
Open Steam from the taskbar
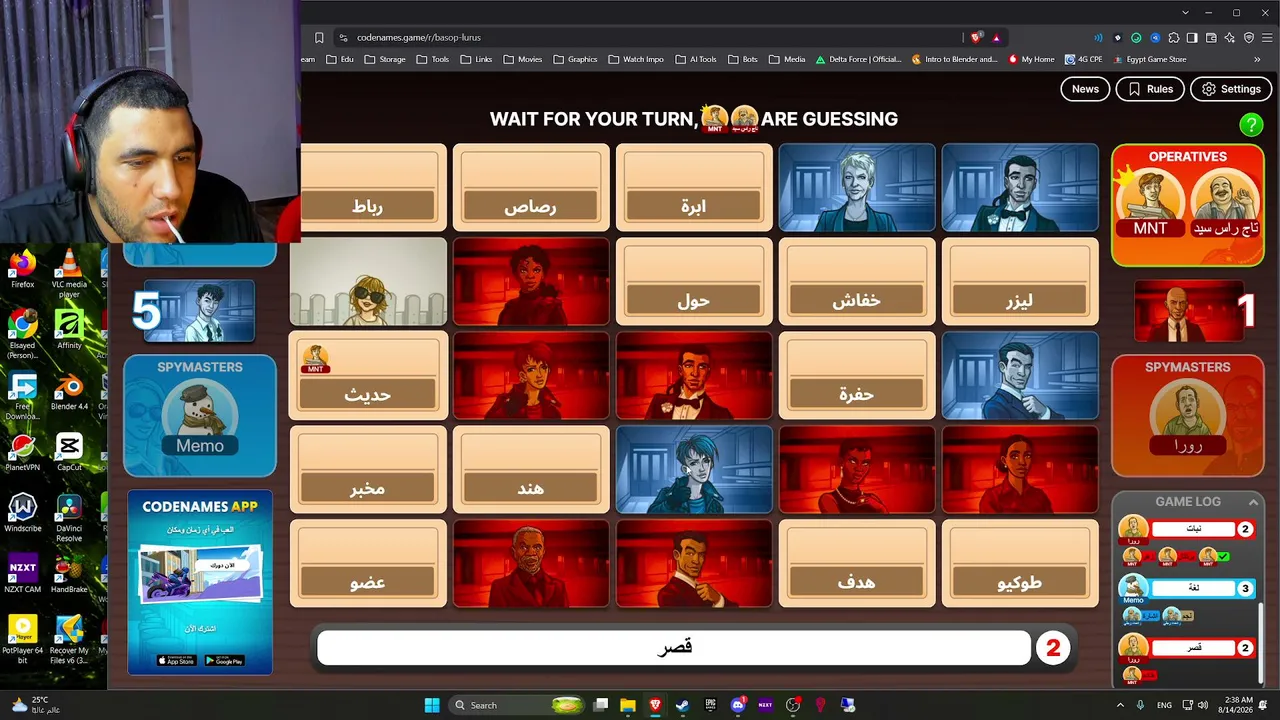682,705
